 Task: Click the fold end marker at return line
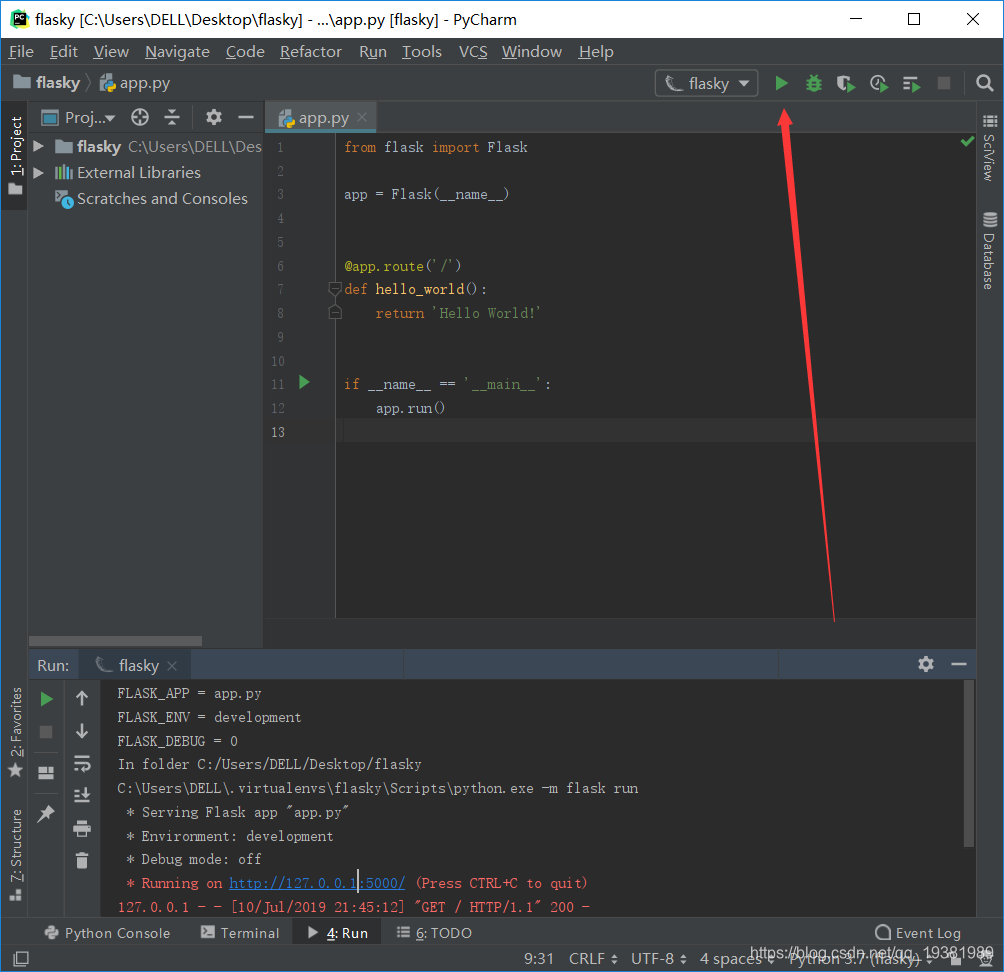(x=334, y=312)
